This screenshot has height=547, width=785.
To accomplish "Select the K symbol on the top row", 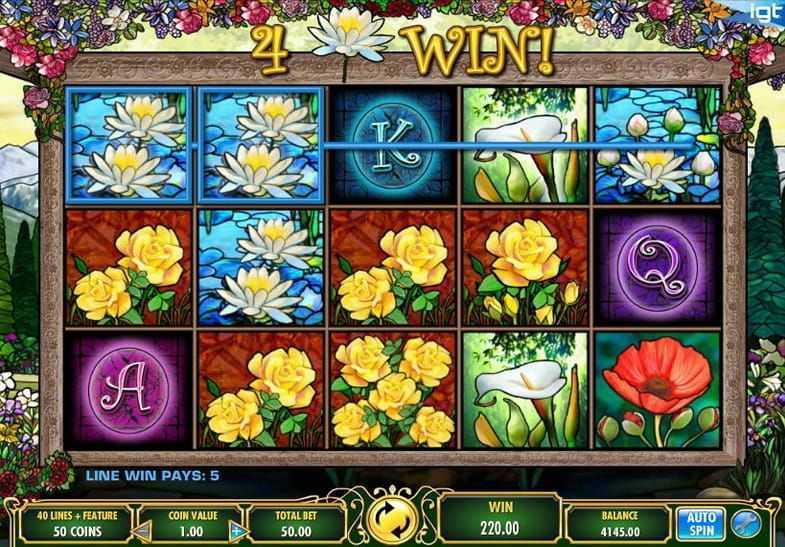I will pos(393,146).
